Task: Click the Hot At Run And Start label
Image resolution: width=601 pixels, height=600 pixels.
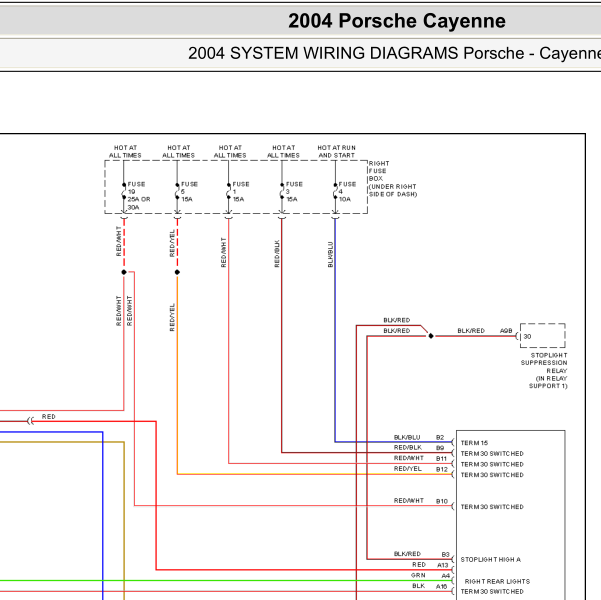Action: (x=336, y=151)
